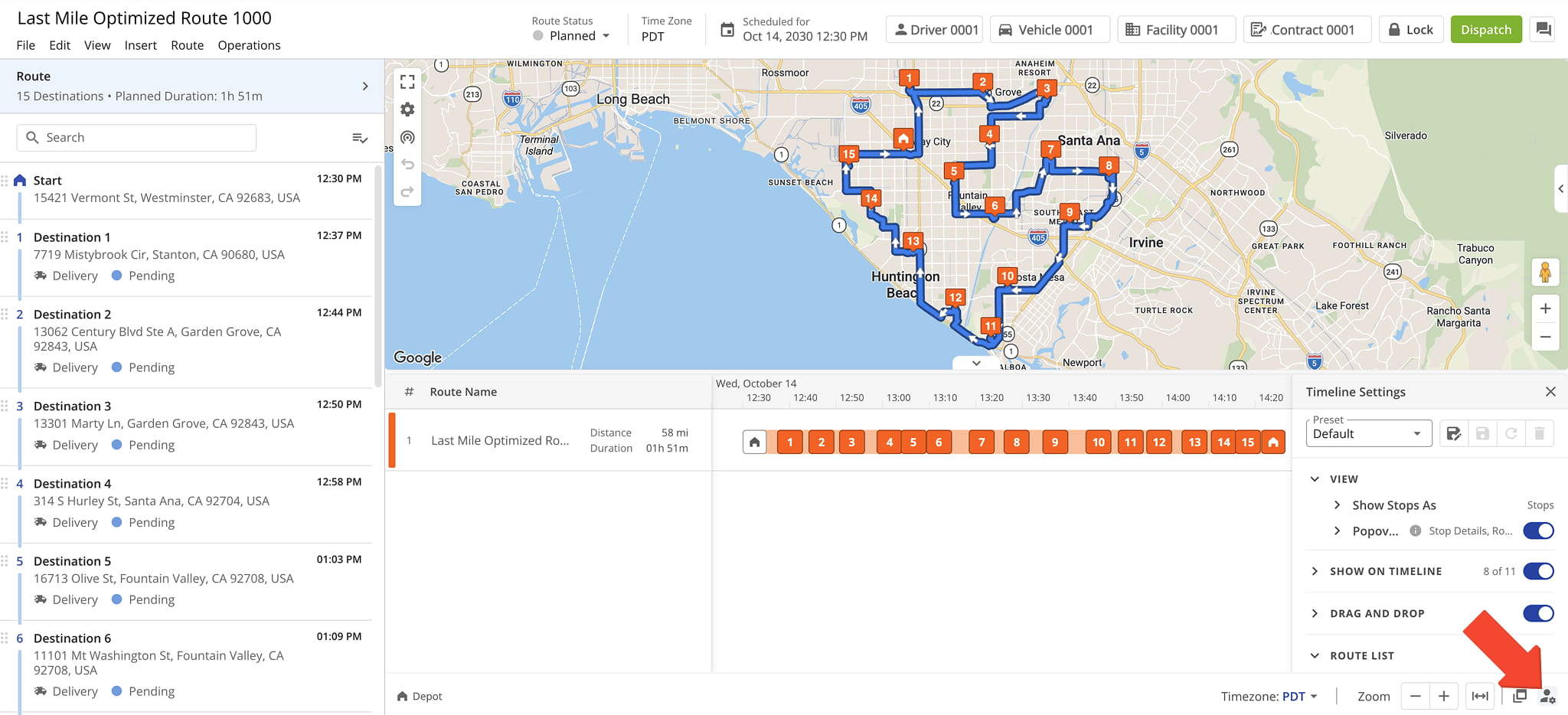Screen dimensions: 1568x715
Task: Click the map tracking radar icon
Action: point(407,137)
